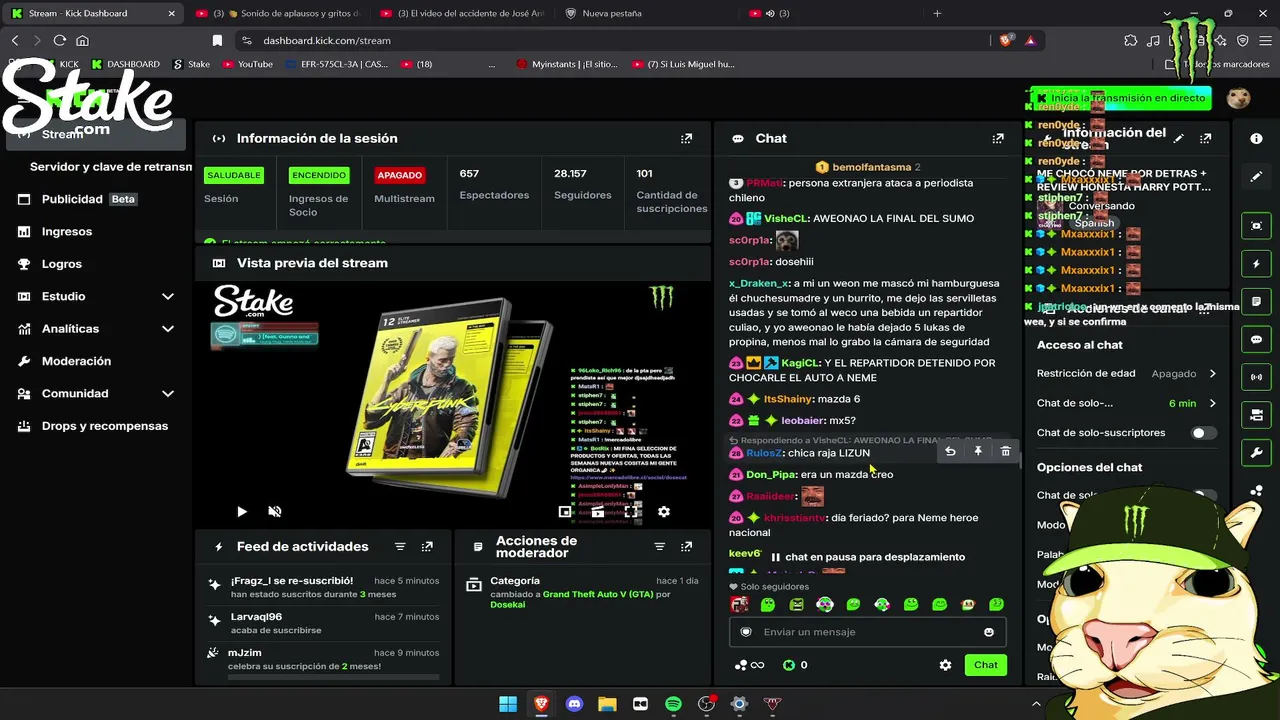Open the user avatar profile menu
Viewport: 1280px width, 720px height.
[1239, 98]
